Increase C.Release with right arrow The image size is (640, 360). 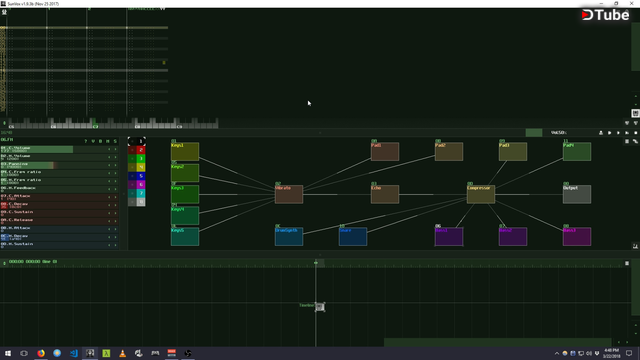(115, 221)
